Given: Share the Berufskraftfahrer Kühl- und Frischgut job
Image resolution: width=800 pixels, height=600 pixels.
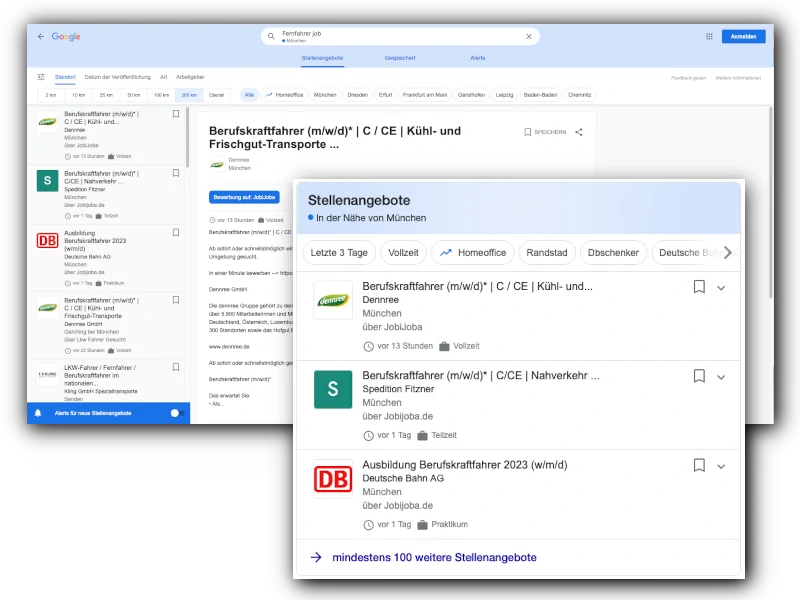Looking at the screenshot, I should click(x=579, y=132).
